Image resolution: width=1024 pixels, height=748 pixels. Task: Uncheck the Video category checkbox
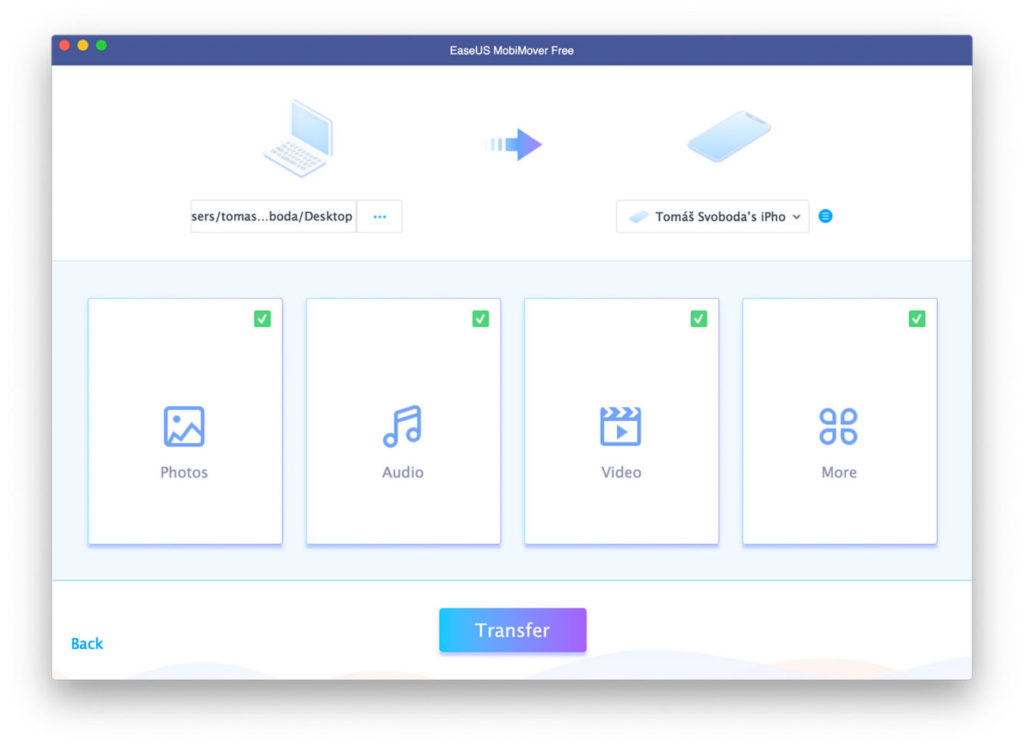[x=699, y=319]
